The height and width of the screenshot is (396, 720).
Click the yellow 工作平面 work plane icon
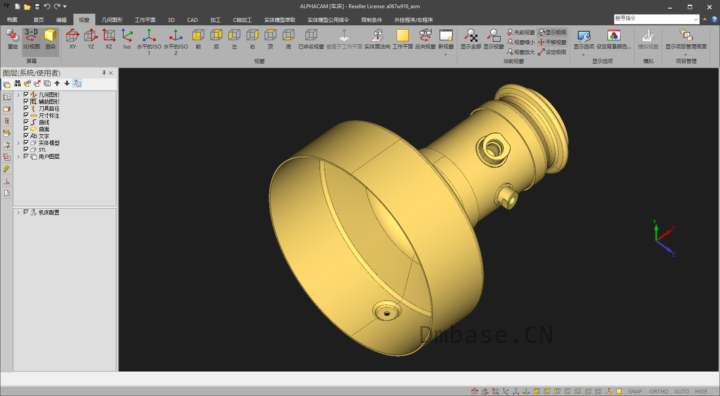(402, 39)
